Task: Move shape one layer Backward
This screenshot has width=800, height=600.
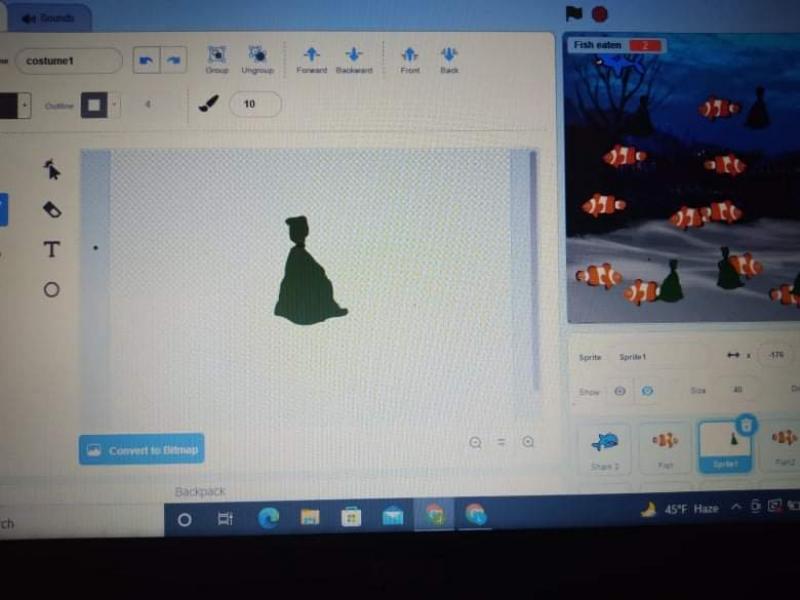Action: pos(354,60)
